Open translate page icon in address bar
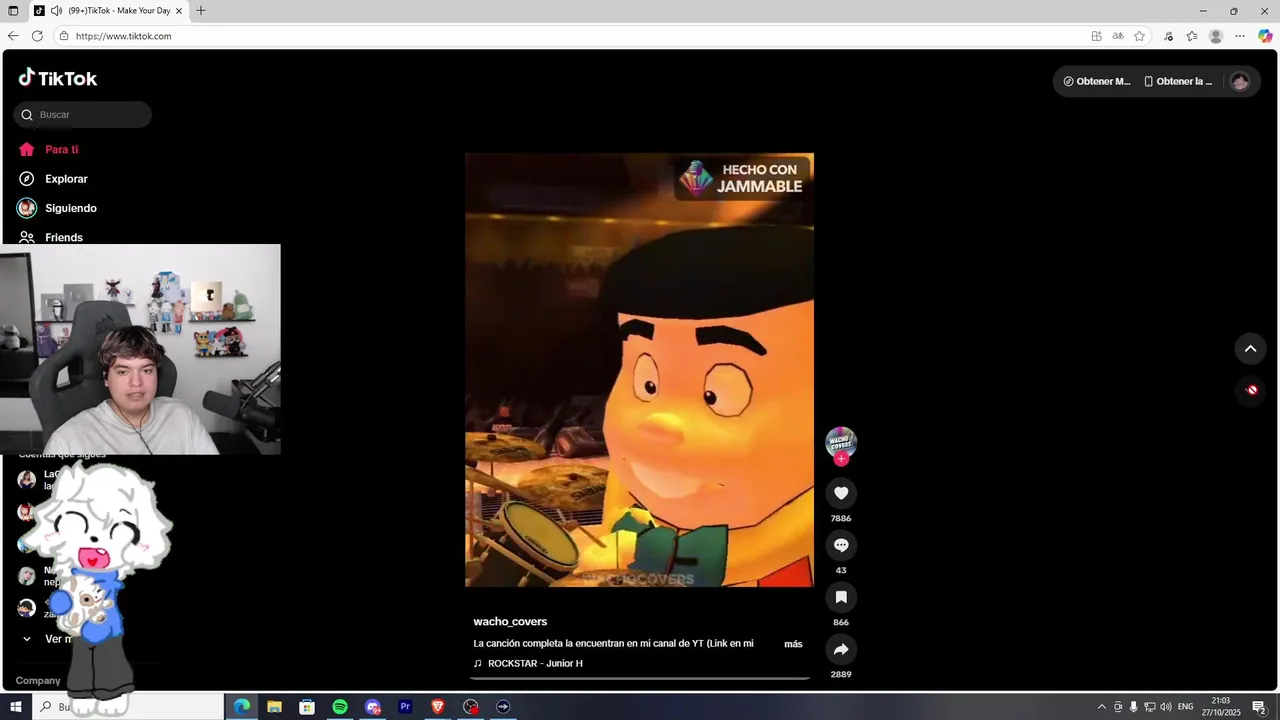Image resolution: width=1280 pixels, height=720 pixels. [x=1118, y=36]
